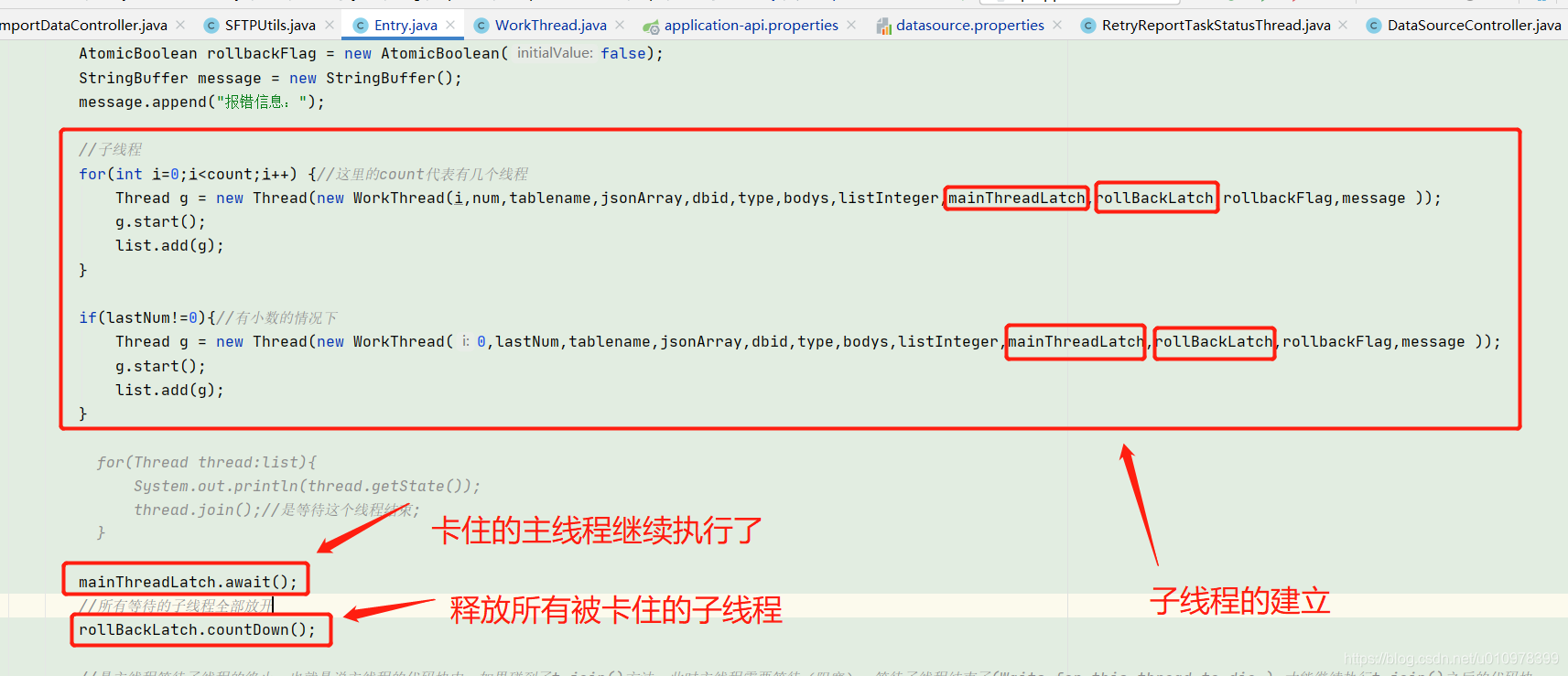Click mainThreadLatch argument in the lastNum WorkThread call
Image resolution: width=1568 pixels, height=676 pixels.
coord(1076,341)
